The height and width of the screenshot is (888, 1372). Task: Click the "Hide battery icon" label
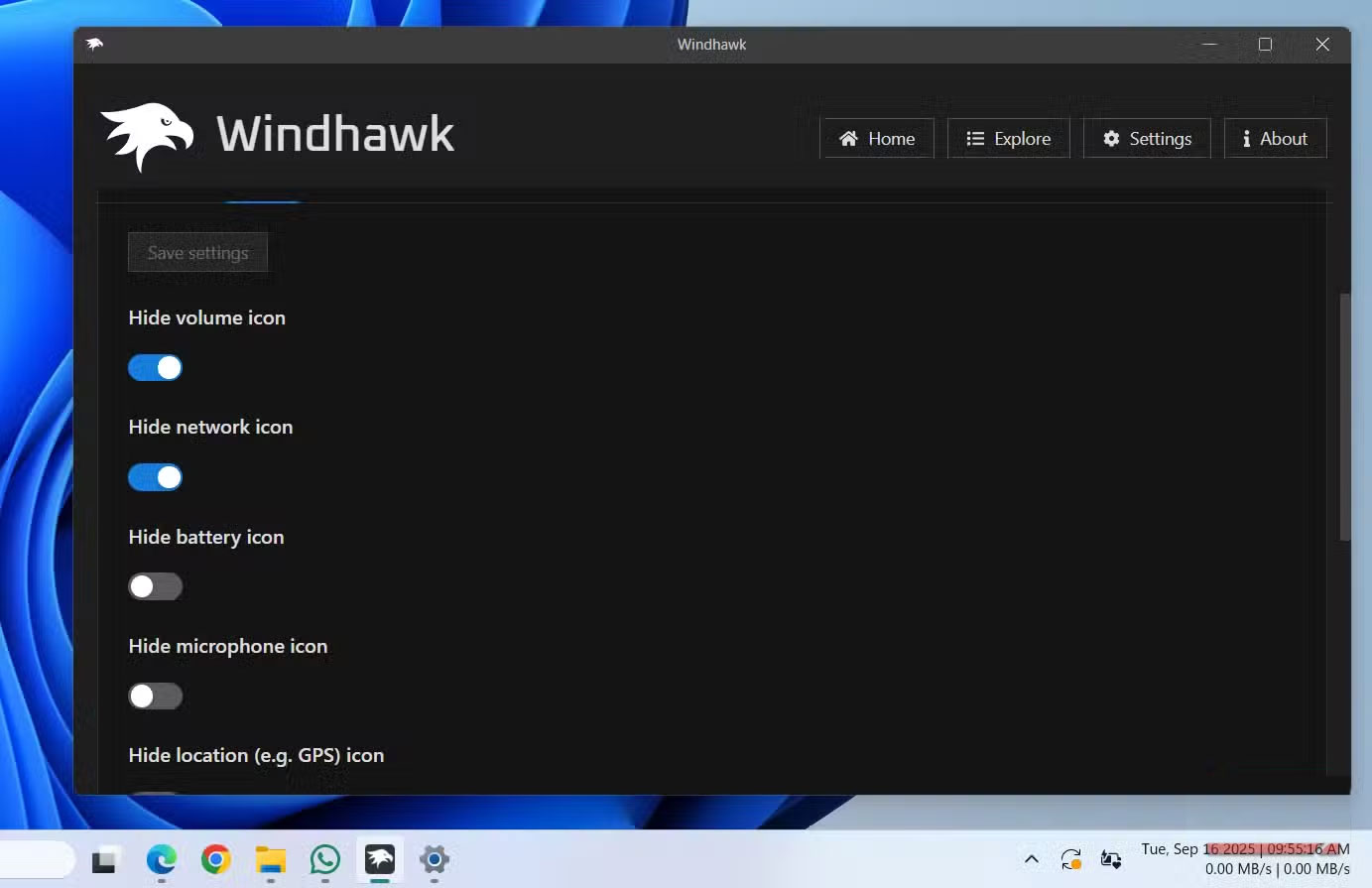[x=206, y=537]
